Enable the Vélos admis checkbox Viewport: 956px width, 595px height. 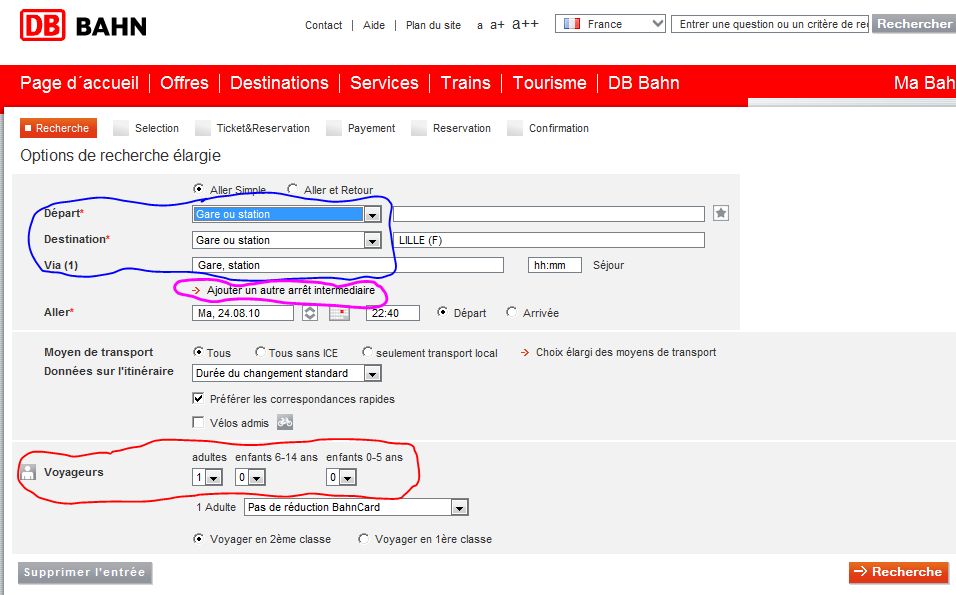coord(198,422)
